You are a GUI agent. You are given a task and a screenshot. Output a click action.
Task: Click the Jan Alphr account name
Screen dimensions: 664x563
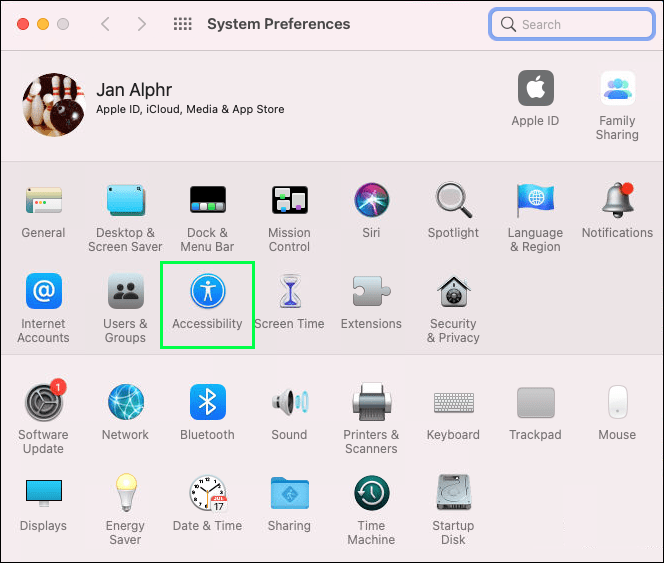click(134, 90)
